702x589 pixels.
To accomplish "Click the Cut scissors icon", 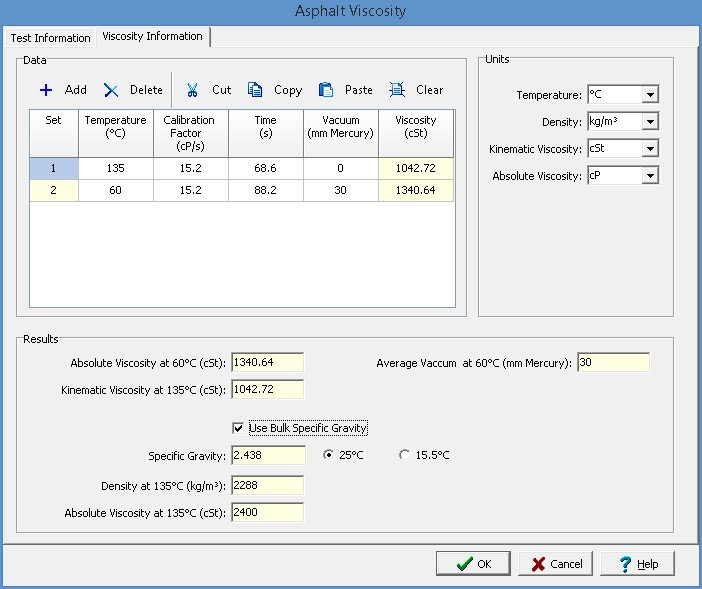I will pos(192,90).
